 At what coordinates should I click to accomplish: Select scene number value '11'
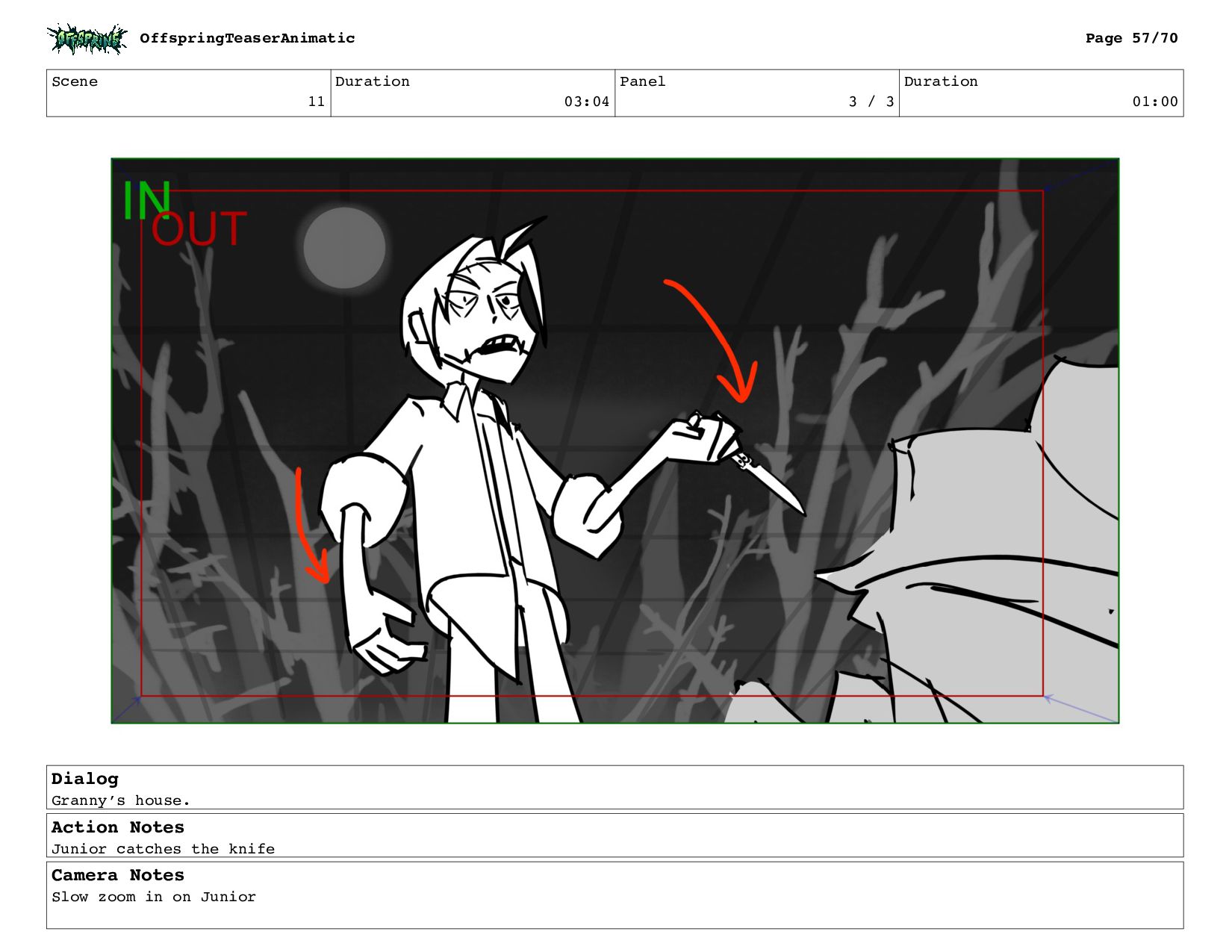click(x=317, y=102)
